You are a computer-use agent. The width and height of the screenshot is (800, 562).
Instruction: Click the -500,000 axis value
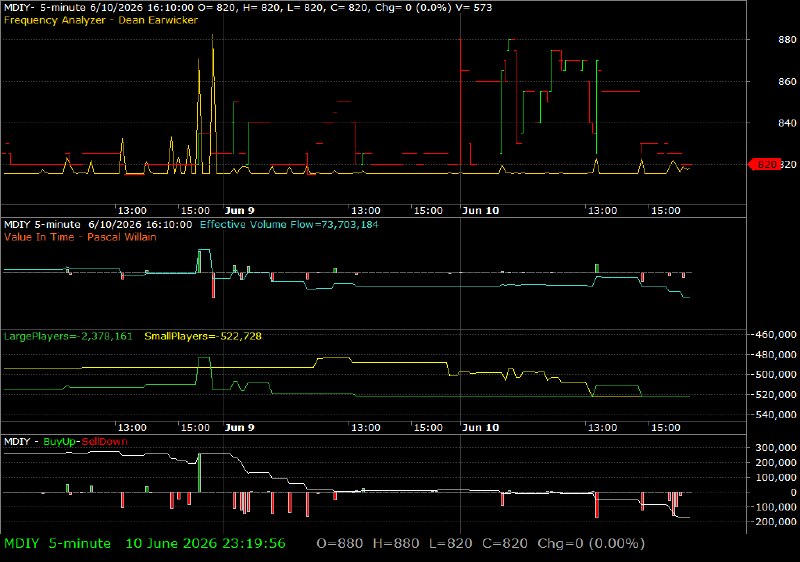(x=775, y=374)
